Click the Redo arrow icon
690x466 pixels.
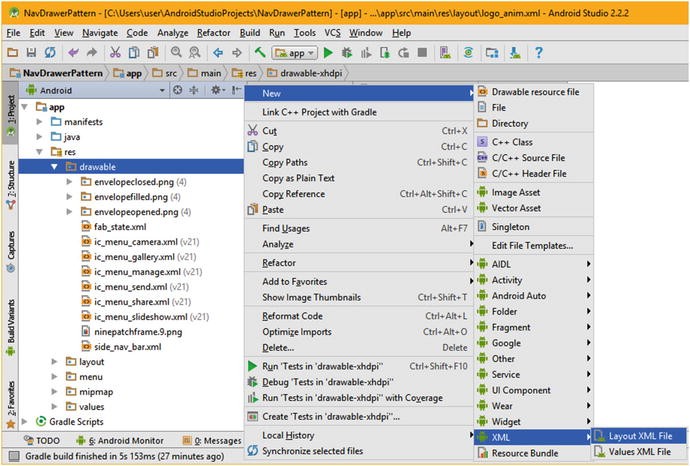[92, 53]
